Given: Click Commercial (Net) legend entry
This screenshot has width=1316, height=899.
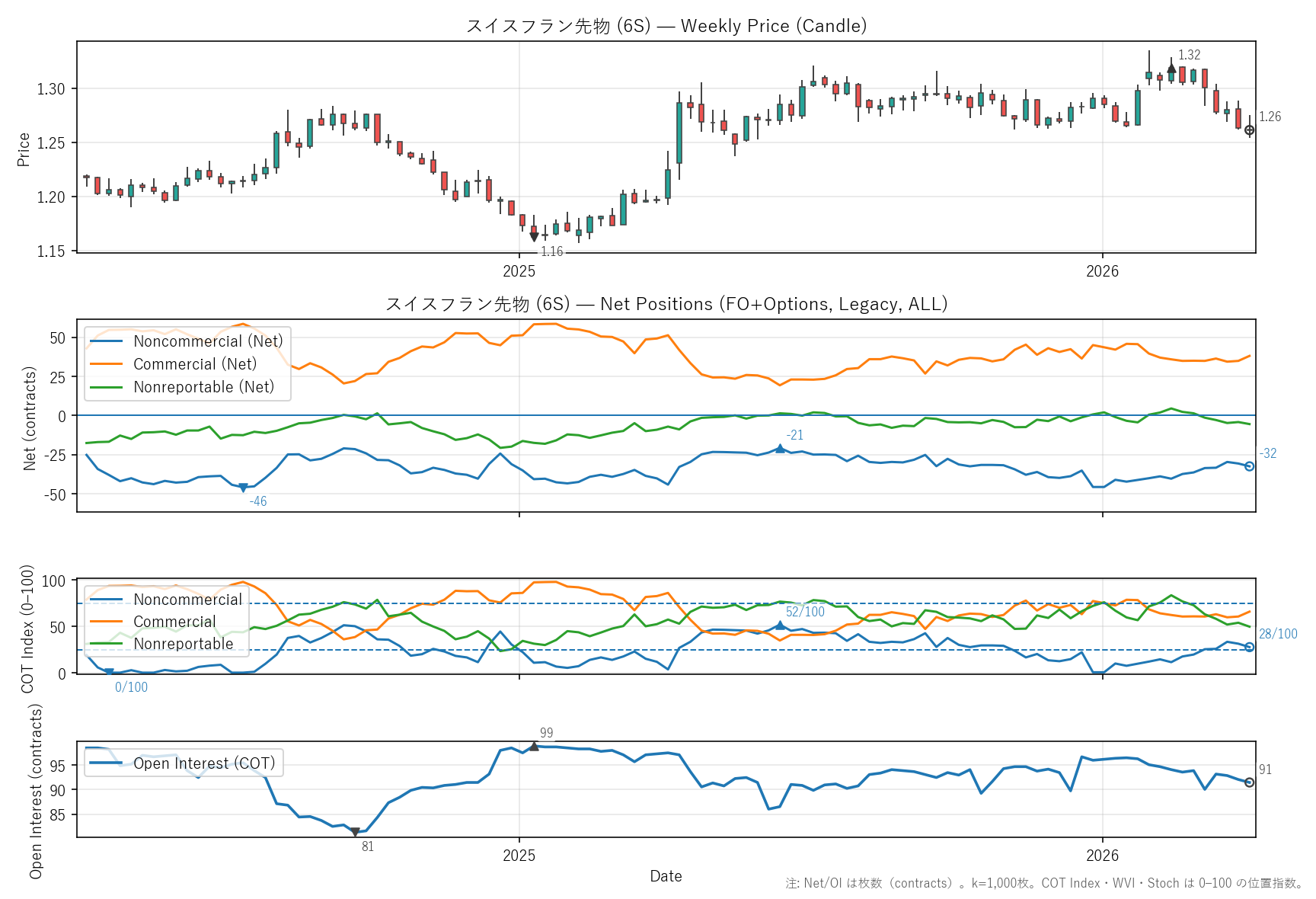Looking at the screenshot, I should pos(194,364).
